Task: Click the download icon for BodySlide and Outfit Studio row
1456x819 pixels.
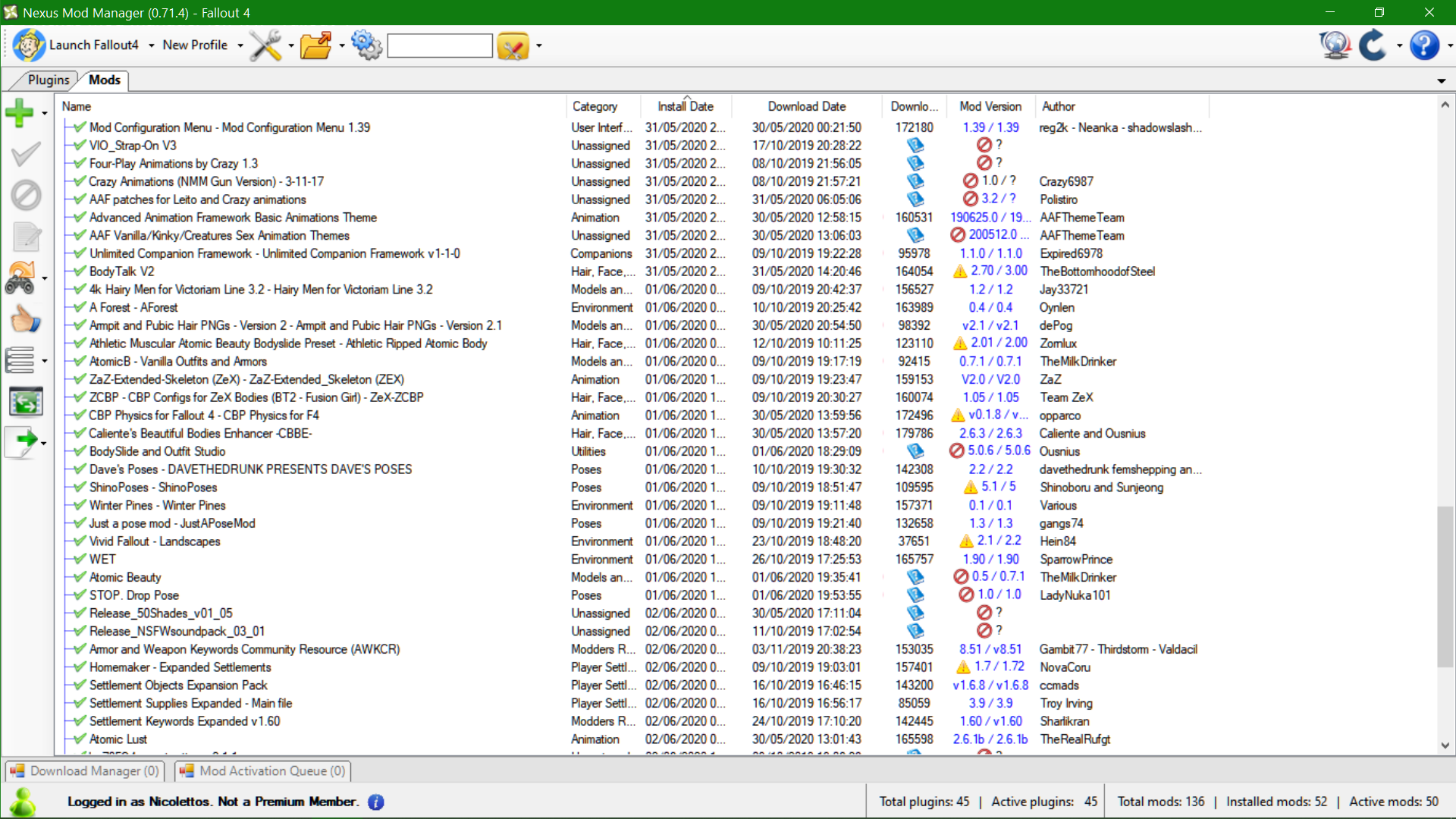Action: (x=915, y=451)
